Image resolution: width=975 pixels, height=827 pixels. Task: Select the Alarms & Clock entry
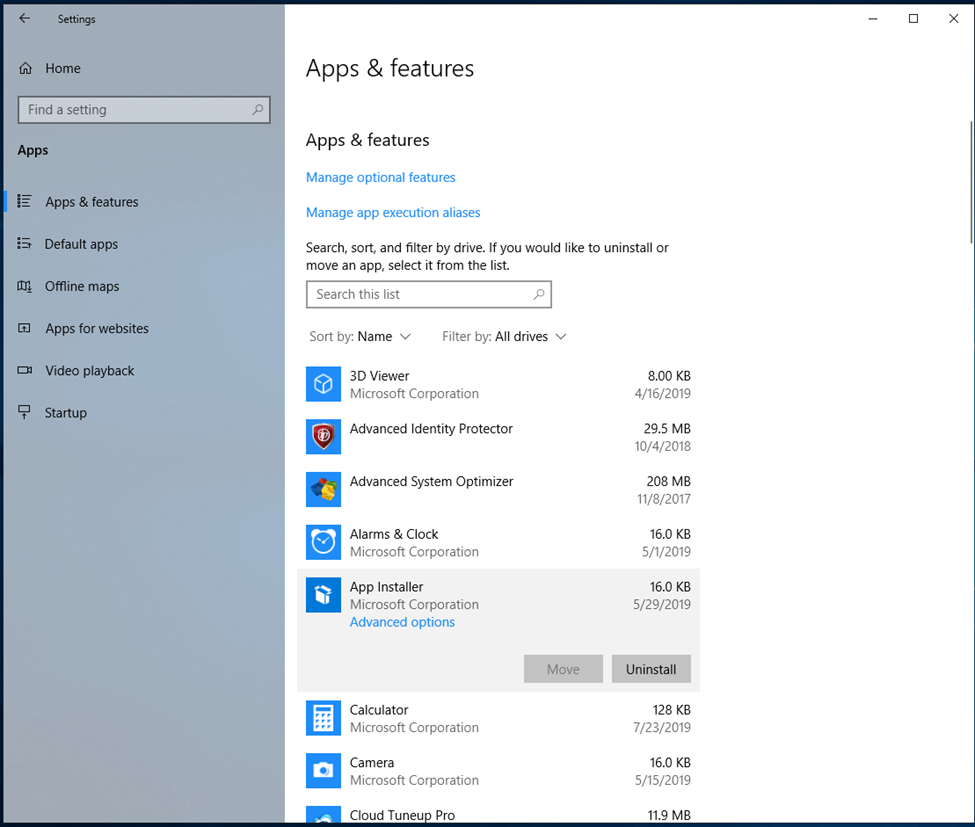pyautogui.click(x=394, y=534)
